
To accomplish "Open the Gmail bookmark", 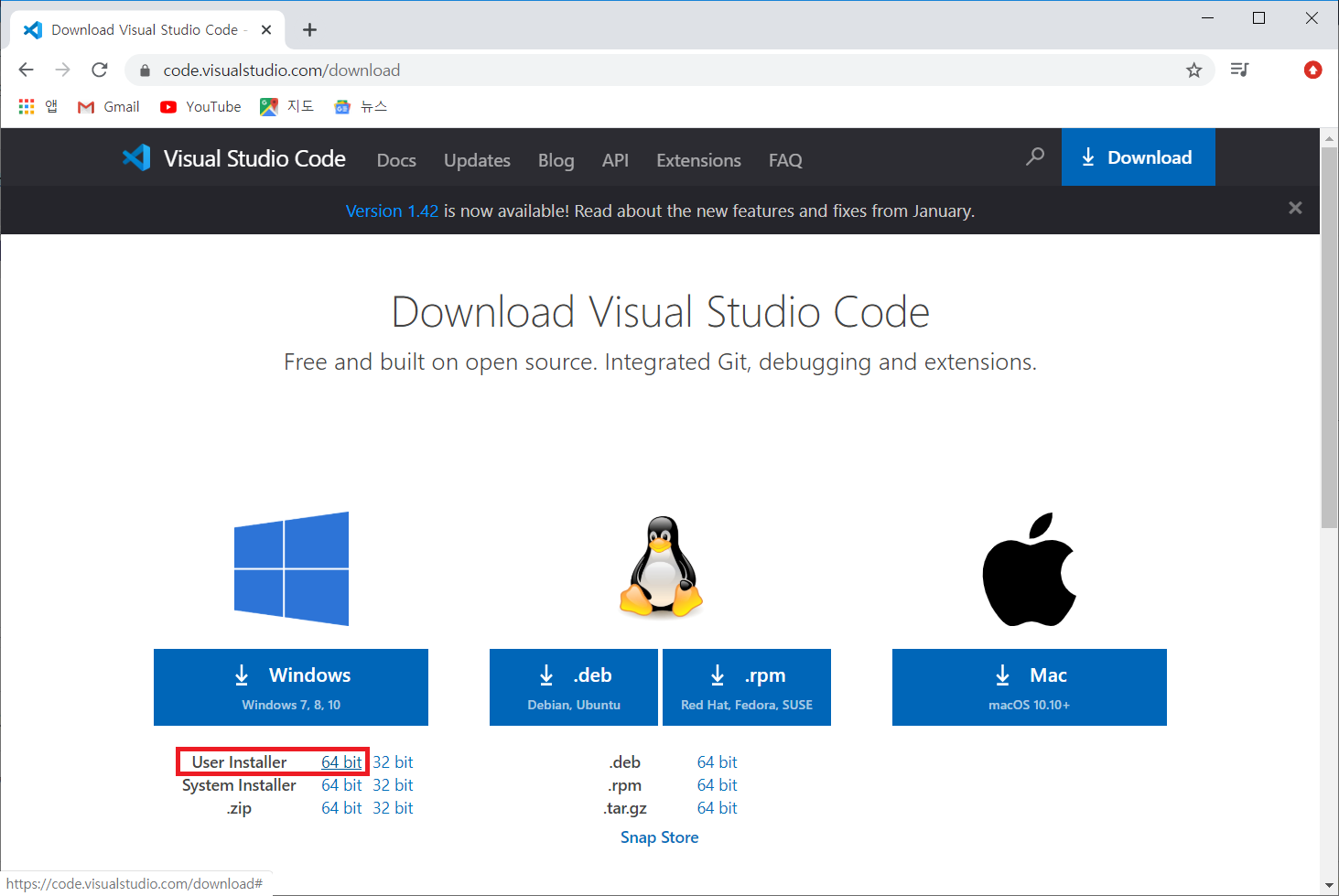I will 109,107.
